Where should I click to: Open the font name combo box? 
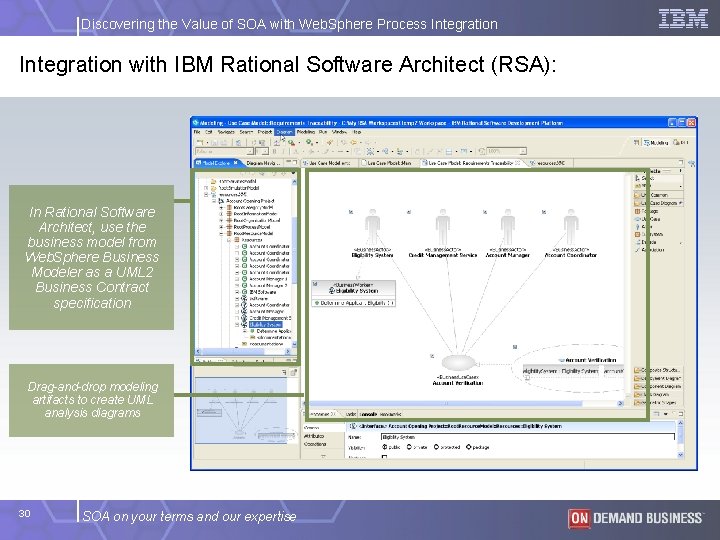(224, 151)
